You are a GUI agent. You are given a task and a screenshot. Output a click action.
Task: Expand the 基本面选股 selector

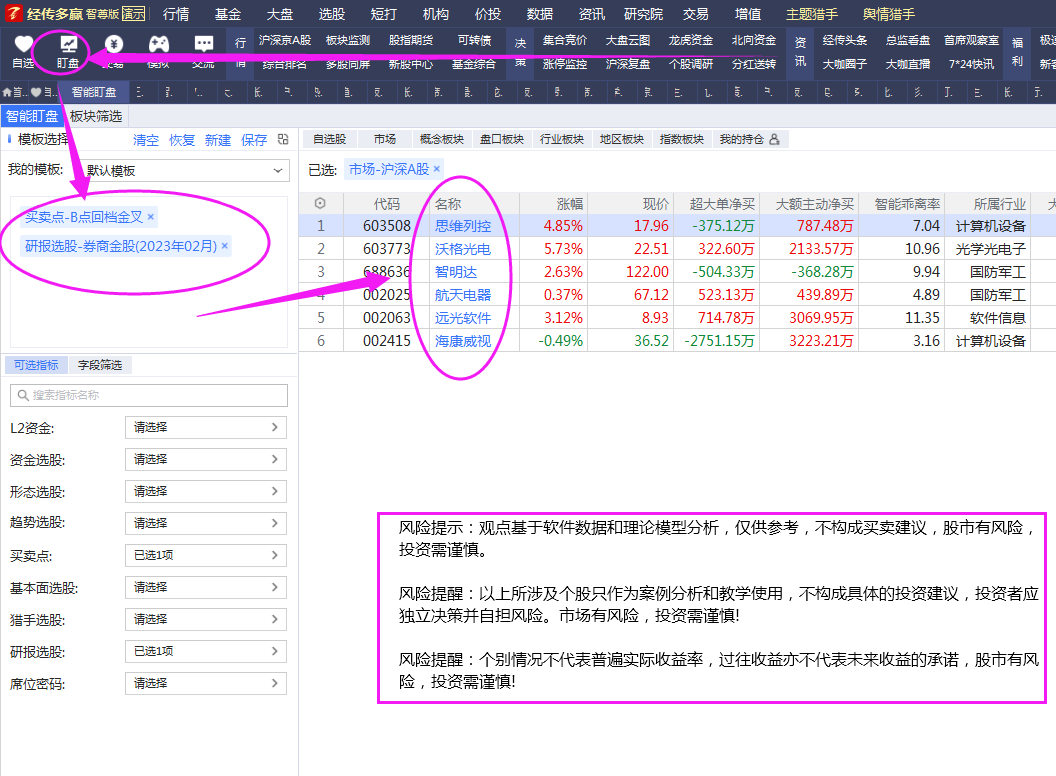point(206,587)
